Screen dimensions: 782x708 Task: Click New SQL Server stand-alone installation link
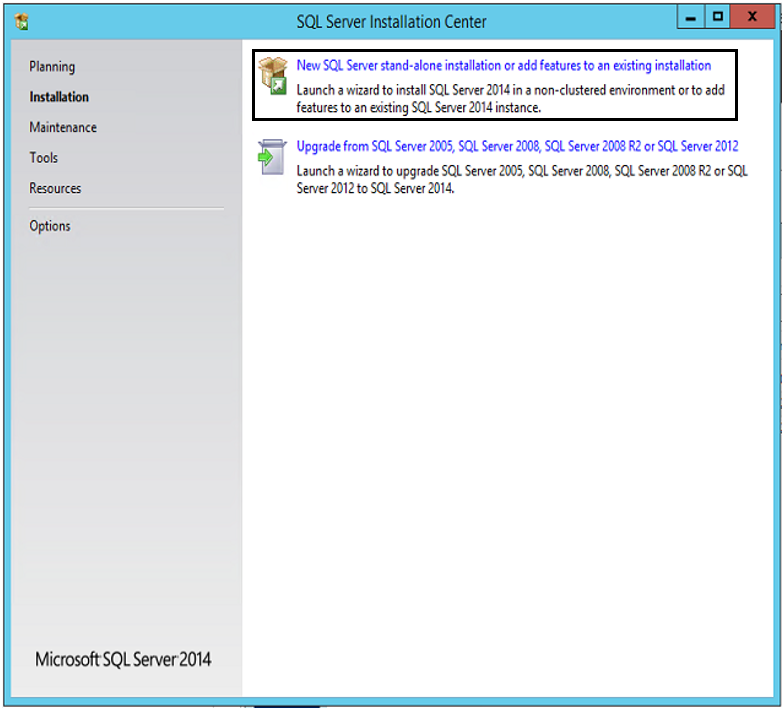tap(504, 65)
